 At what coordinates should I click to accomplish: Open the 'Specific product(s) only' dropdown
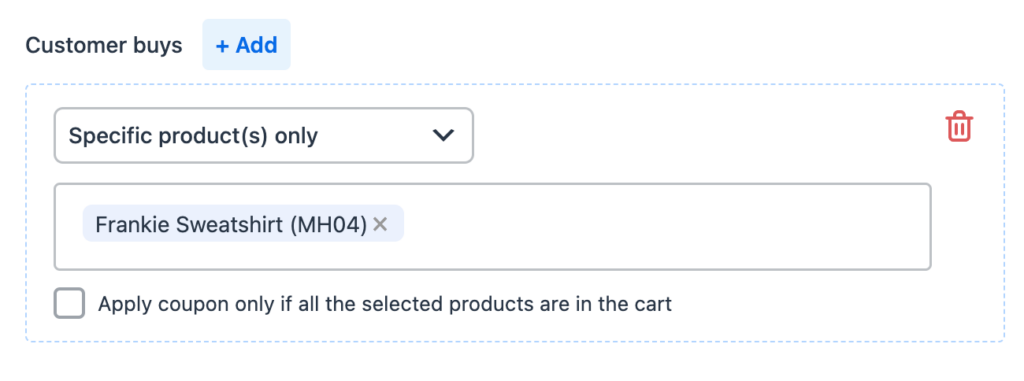tap(264, 135)
